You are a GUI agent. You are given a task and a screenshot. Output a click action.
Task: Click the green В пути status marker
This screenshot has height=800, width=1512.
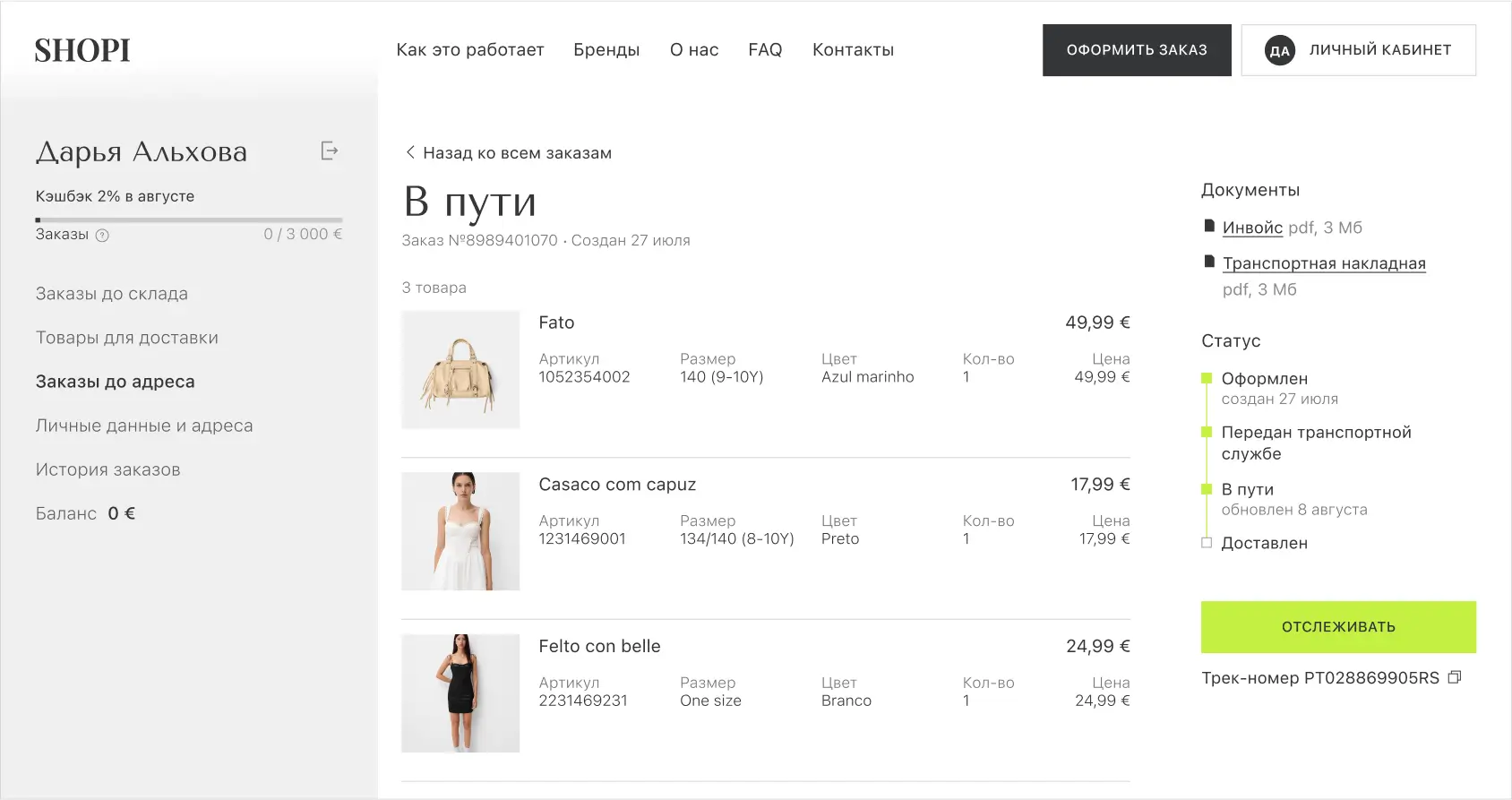click(1207, 489)
